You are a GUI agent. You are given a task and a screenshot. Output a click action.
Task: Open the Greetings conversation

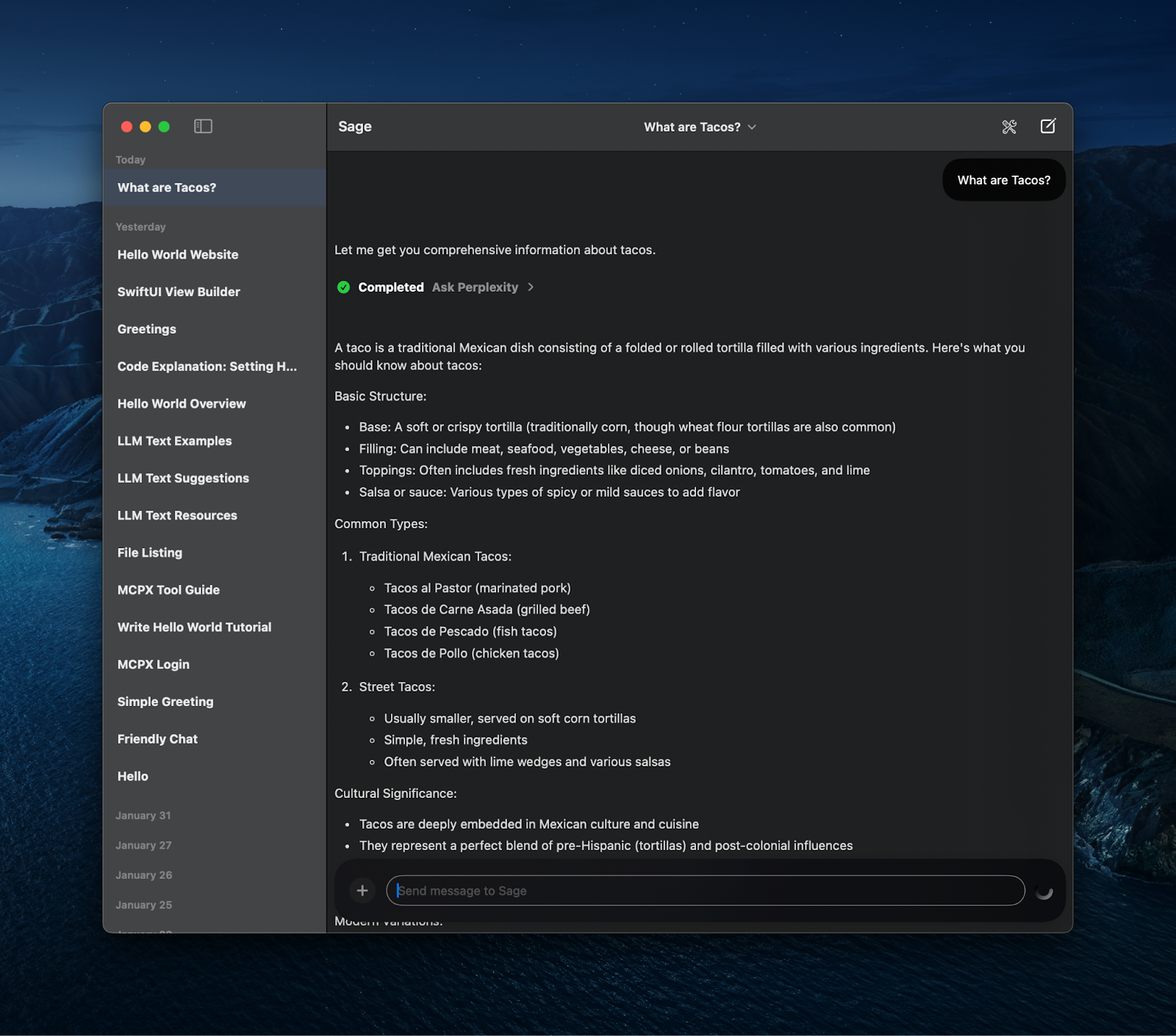[215, 329]
